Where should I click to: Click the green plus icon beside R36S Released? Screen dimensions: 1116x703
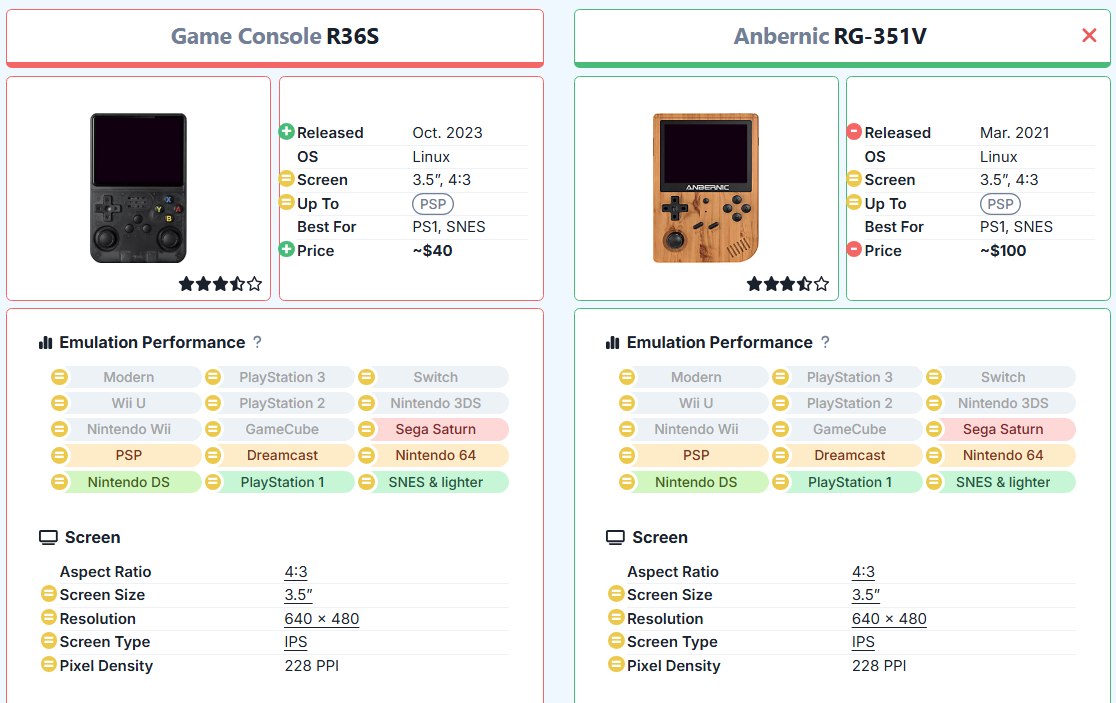[287, 132]
